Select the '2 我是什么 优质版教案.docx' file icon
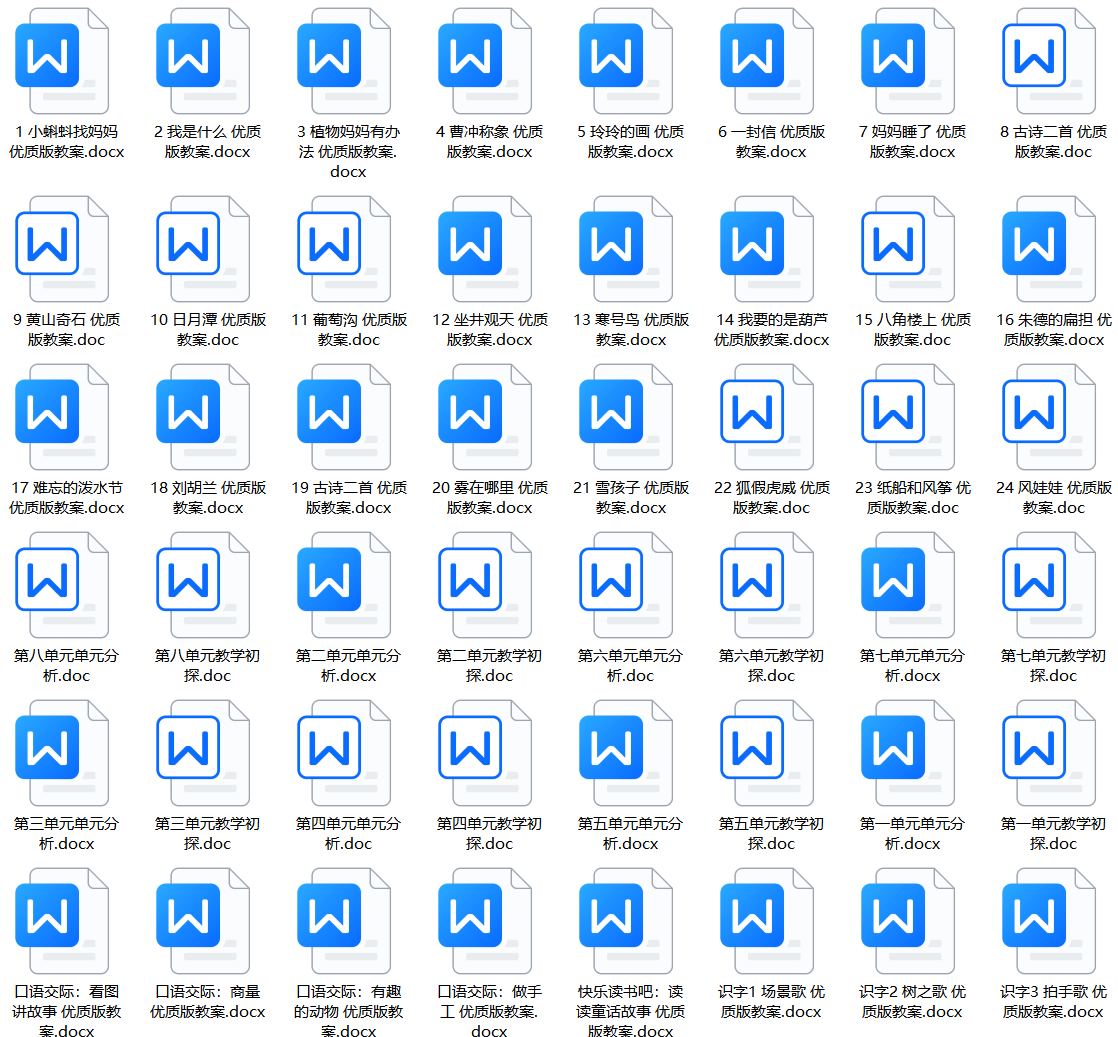This screenshot has width=1118, height=1037. pyautogui.click(x=203, y=61)
